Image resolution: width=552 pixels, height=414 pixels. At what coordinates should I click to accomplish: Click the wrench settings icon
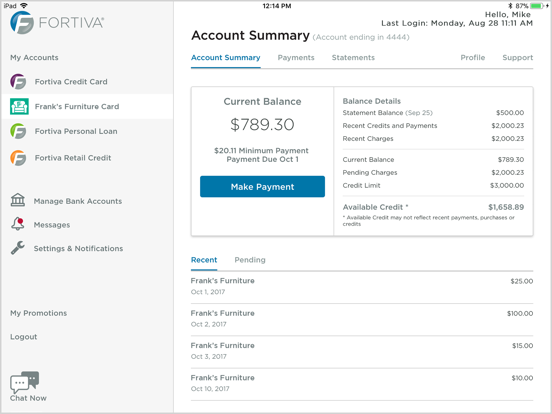click(x=18, y=247)
